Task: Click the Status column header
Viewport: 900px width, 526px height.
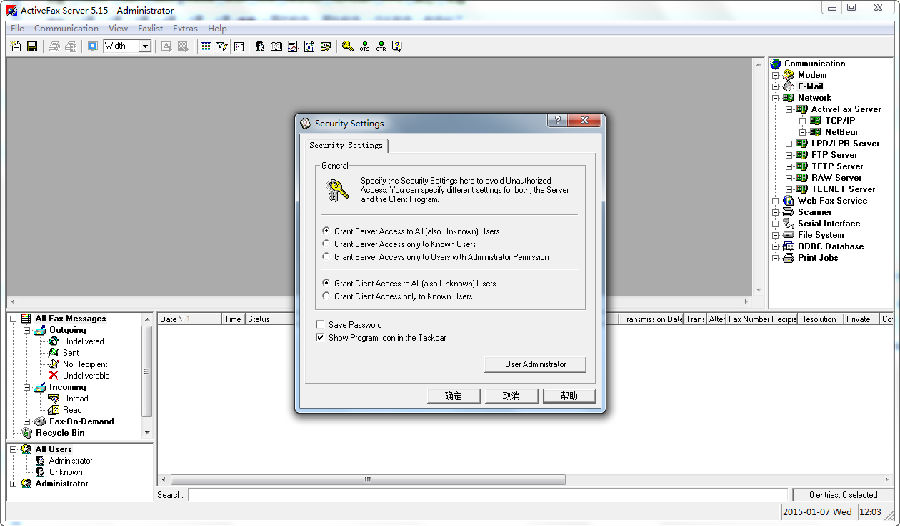Action: (270, 319)
